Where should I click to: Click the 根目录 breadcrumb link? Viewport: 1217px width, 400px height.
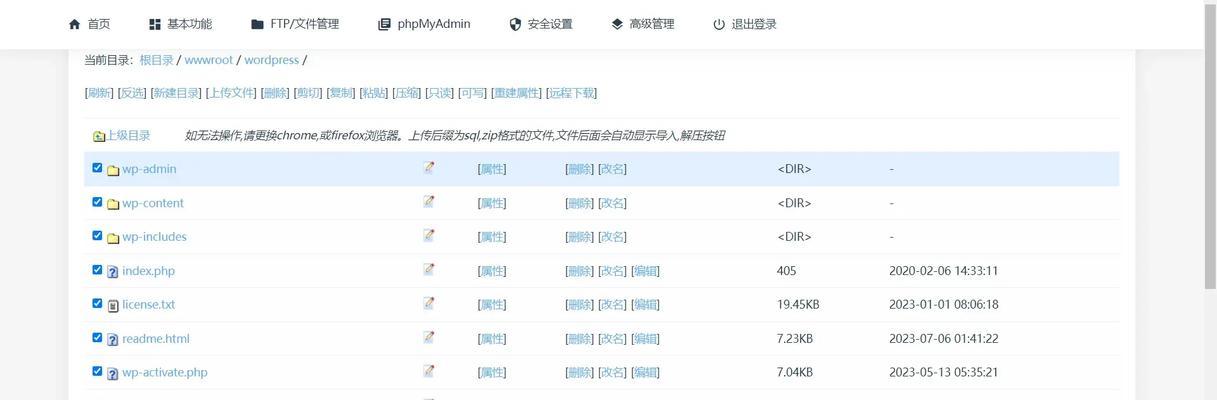pyautogui.click(x=156, y=60)
